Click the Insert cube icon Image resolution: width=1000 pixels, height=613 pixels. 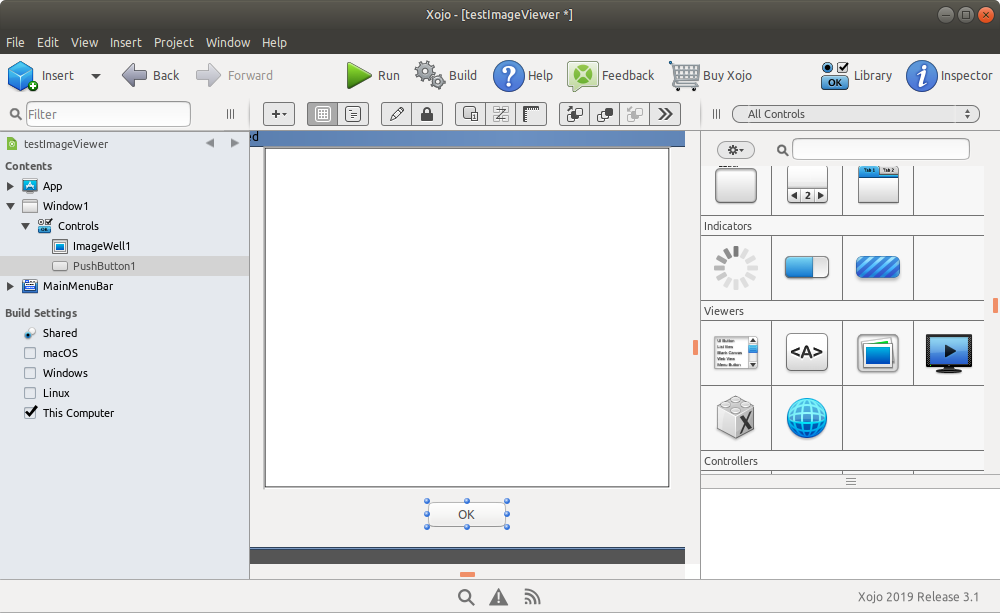pos(23,76)
